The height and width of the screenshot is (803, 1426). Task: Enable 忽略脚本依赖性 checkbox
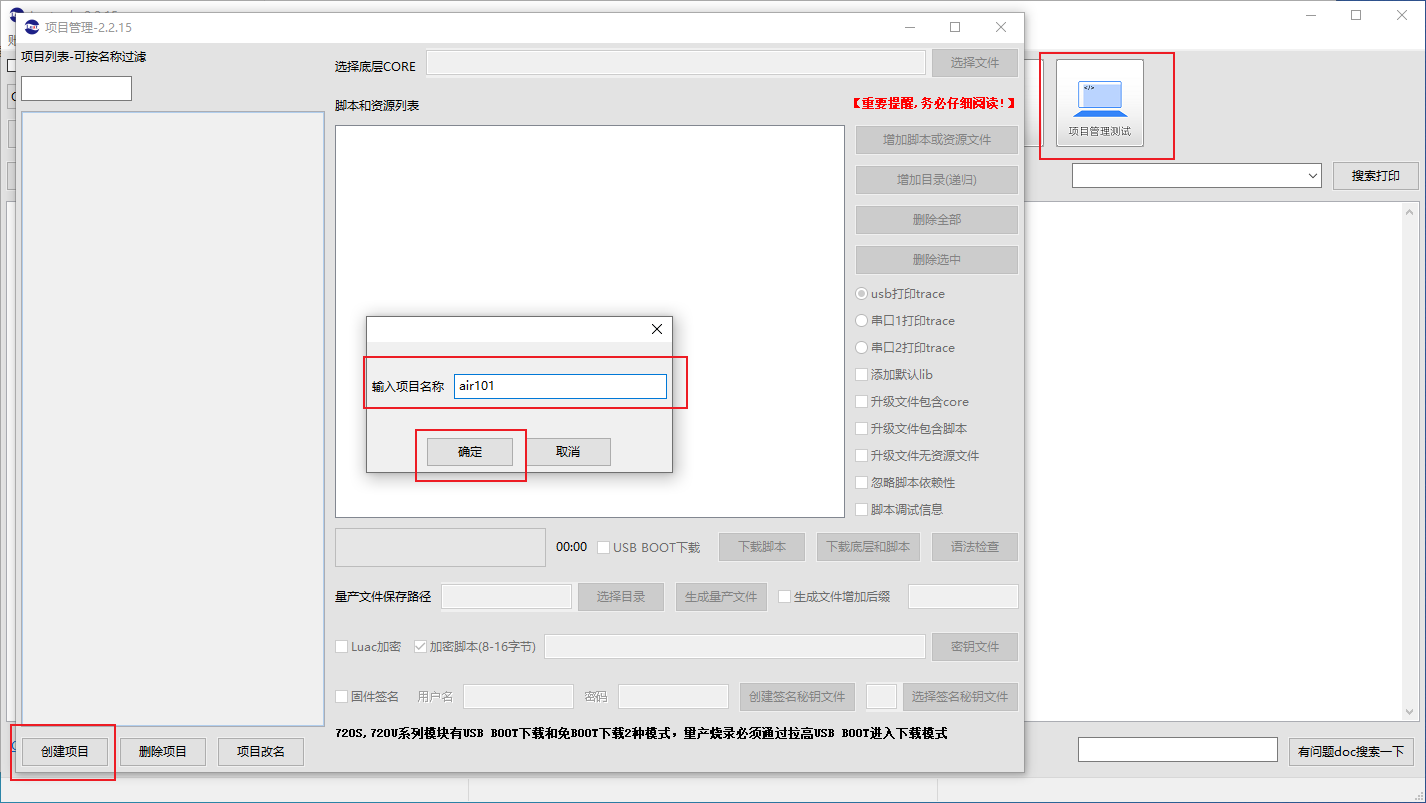click(862, 483)
